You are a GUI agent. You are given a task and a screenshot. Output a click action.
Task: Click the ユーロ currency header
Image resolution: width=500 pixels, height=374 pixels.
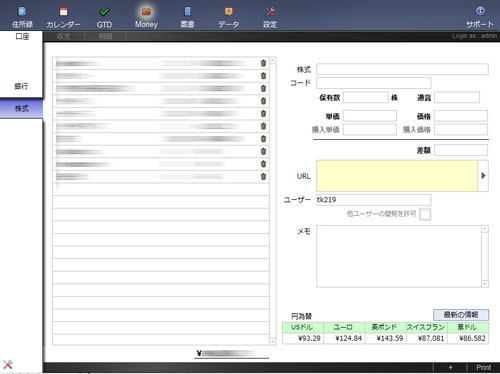(x=344, y=327)
